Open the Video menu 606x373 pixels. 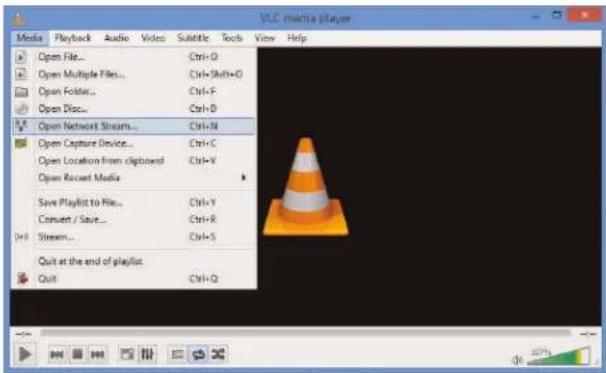click(x=153, y=38)
